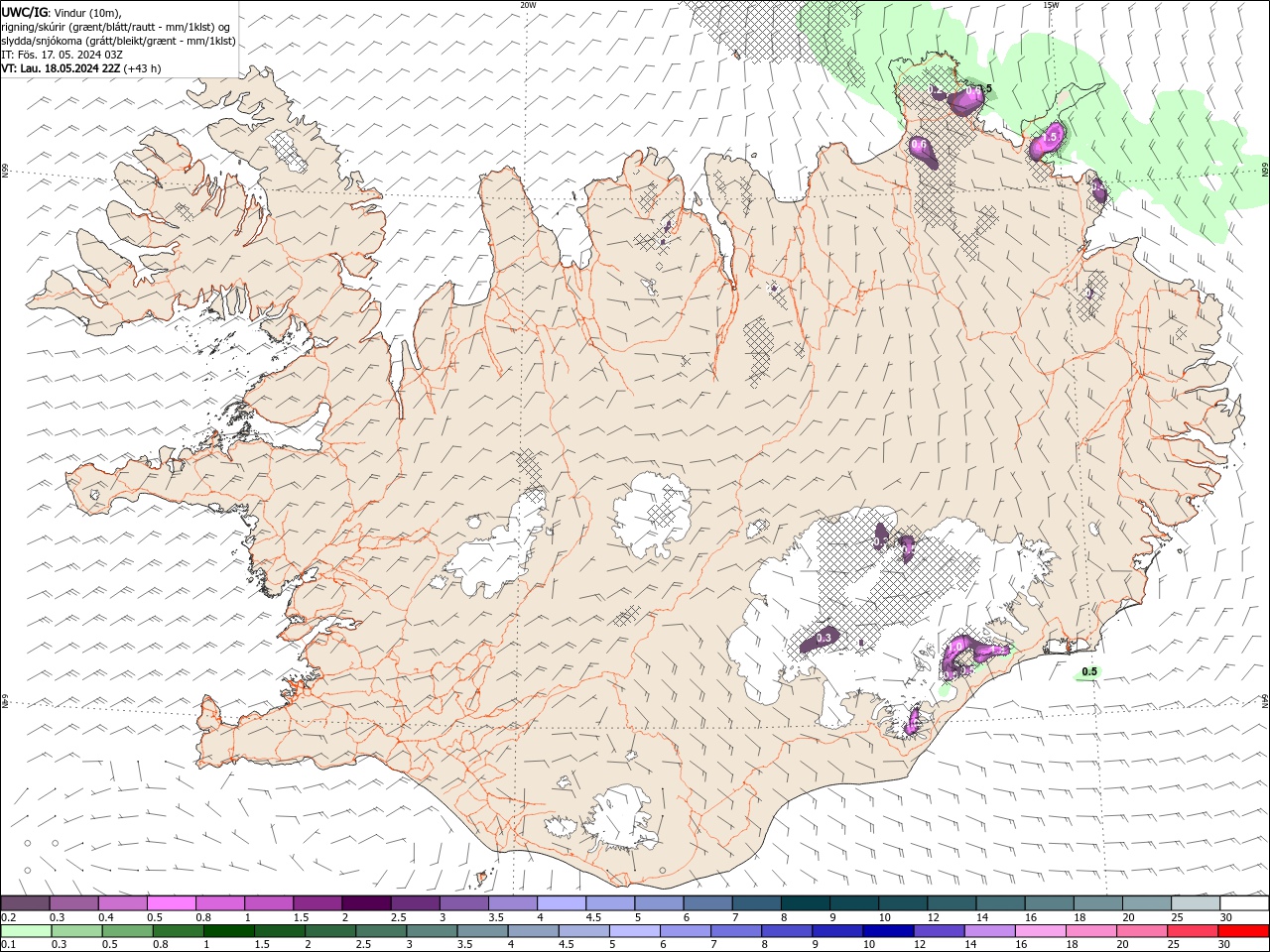Select the 'IT: Fös. 17. 05. 2024 03Z' line
1270x952 pixels.
62,55
